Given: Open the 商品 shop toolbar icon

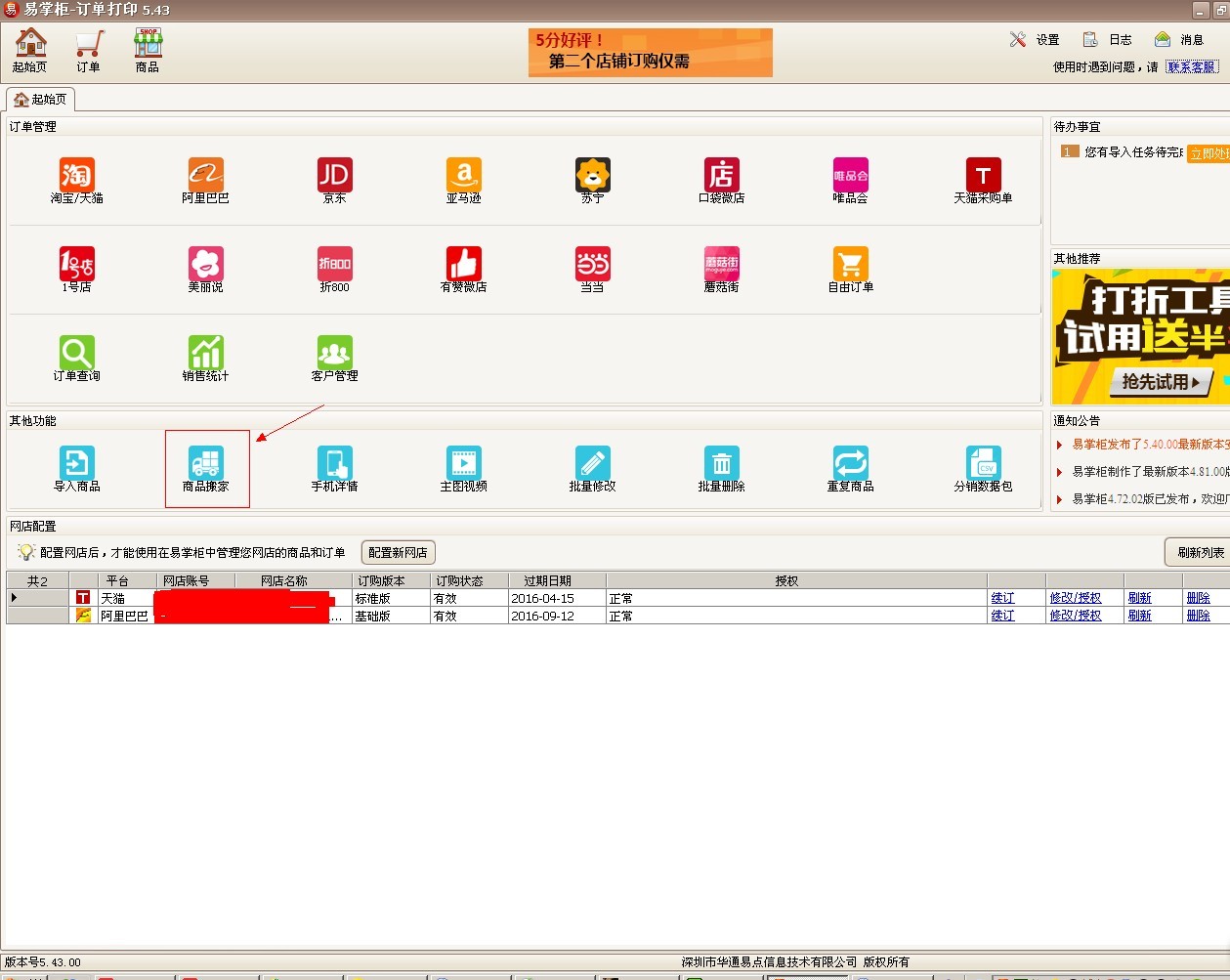Looking at the screenshot, I should pos(148,50).
